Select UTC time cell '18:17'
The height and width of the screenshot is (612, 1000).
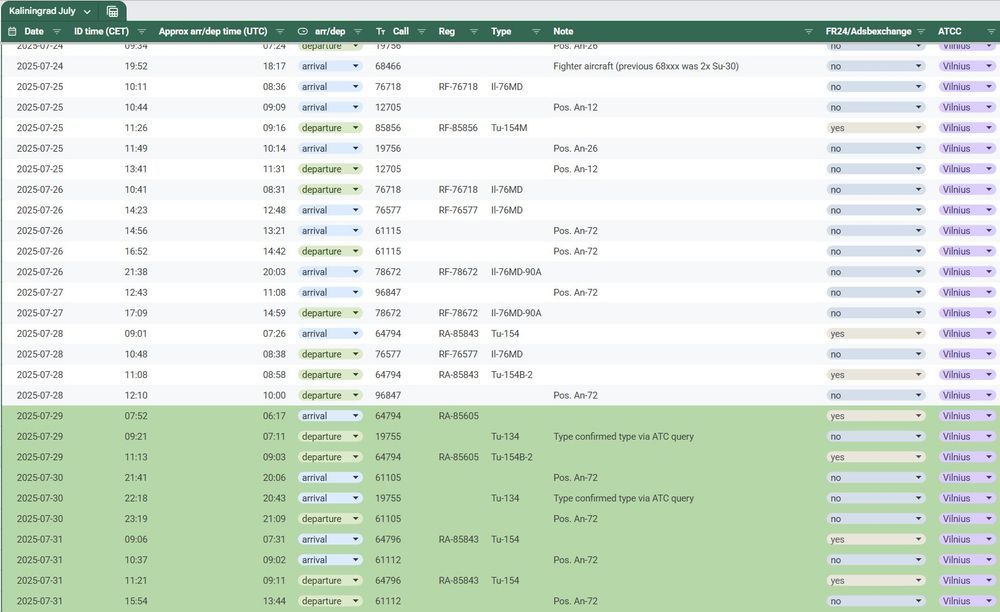pyautogui.click(x=274, y=66)
